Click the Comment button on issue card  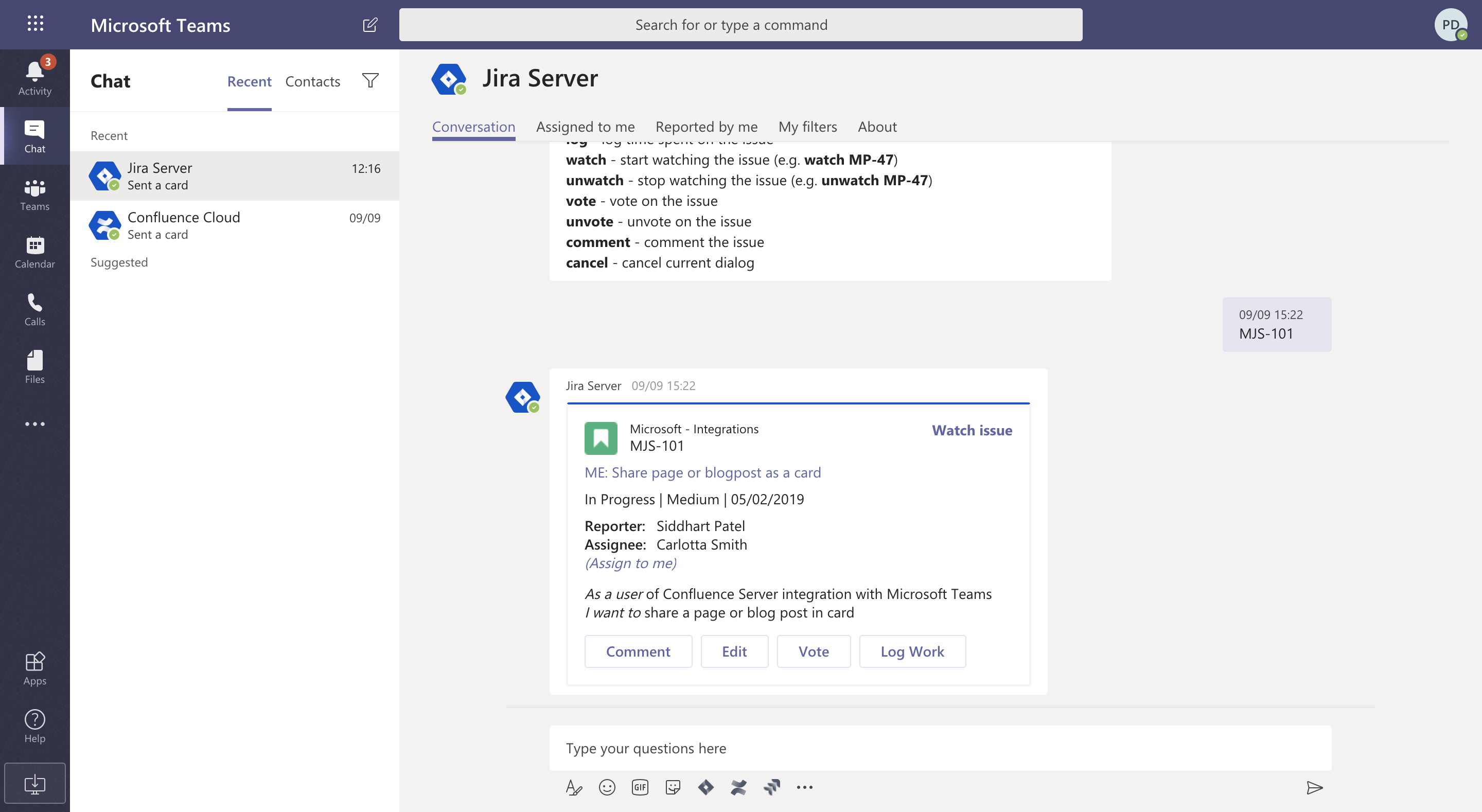click(x=638, y=651)
